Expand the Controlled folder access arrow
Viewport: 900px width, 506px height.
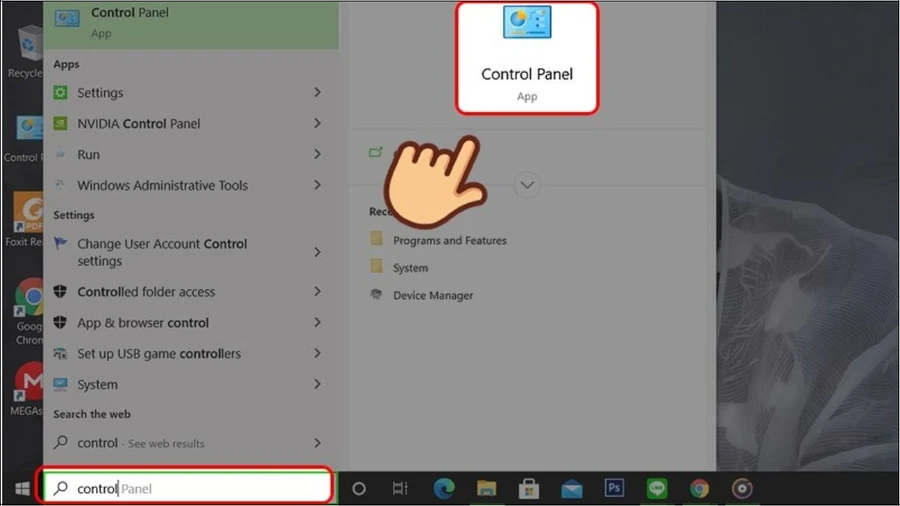(317, 291)
